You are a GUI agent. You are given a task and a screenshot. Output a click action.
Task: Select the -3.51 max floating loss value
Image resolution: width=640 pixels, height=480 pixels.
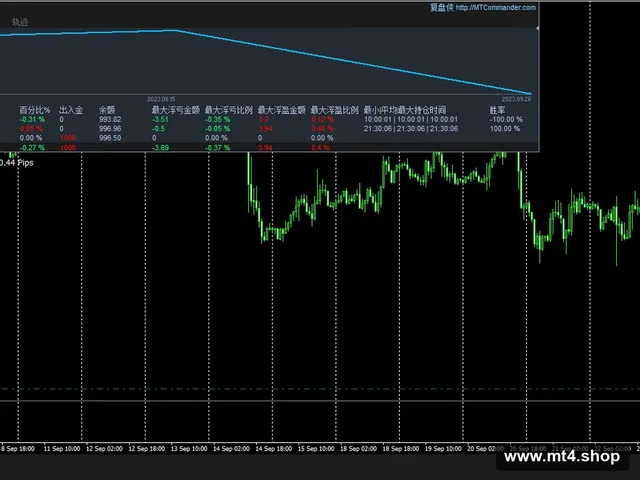click(160, 120)
